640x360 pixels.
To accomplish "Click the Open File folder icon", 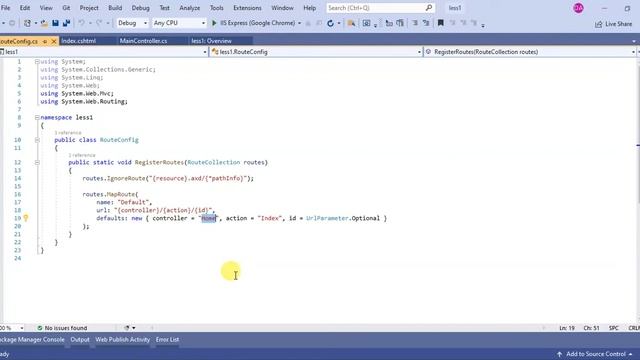I will tap(44, 23).
